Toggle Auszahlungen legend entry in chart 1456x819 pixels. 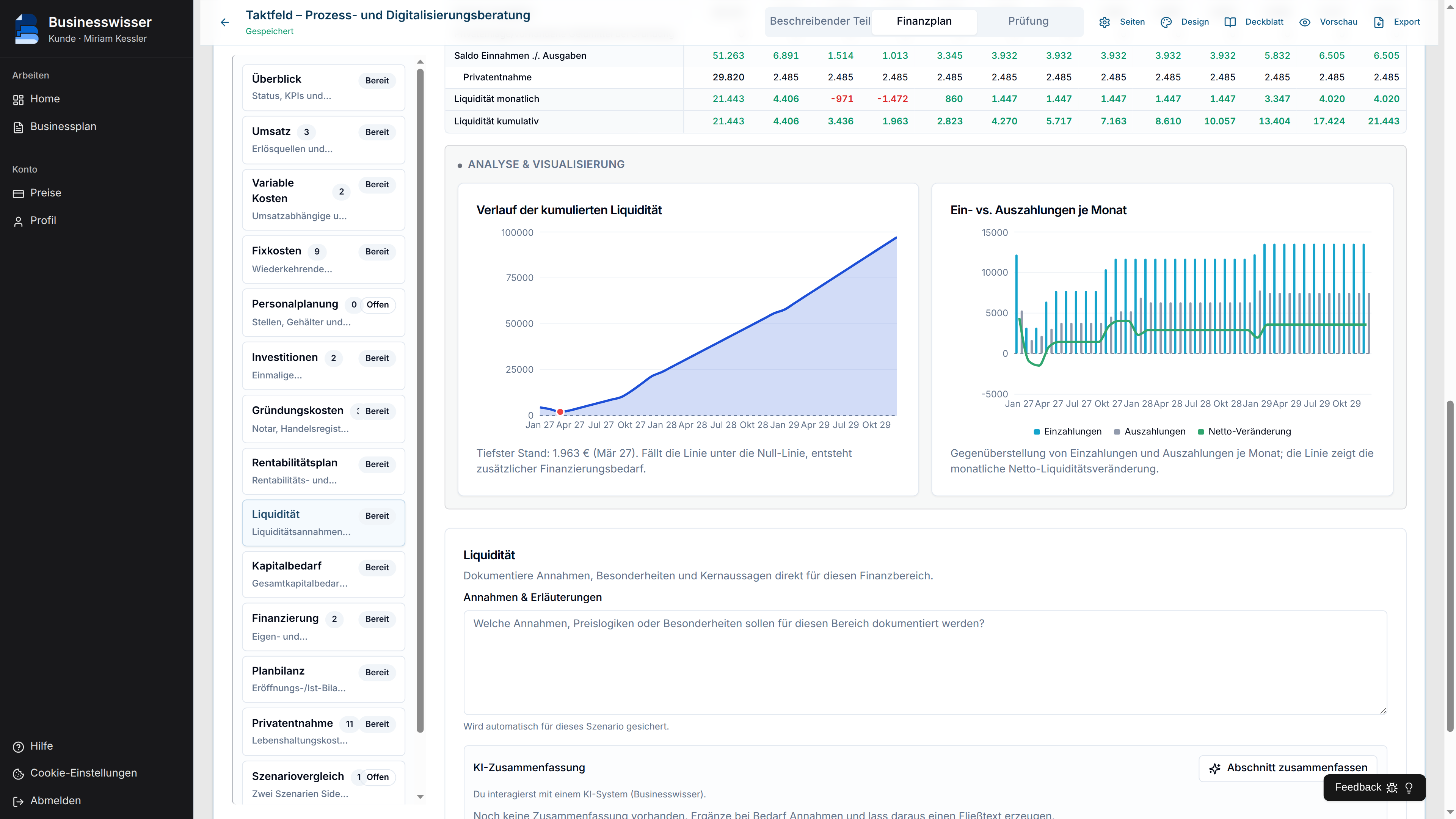[x=1149, y=432]
